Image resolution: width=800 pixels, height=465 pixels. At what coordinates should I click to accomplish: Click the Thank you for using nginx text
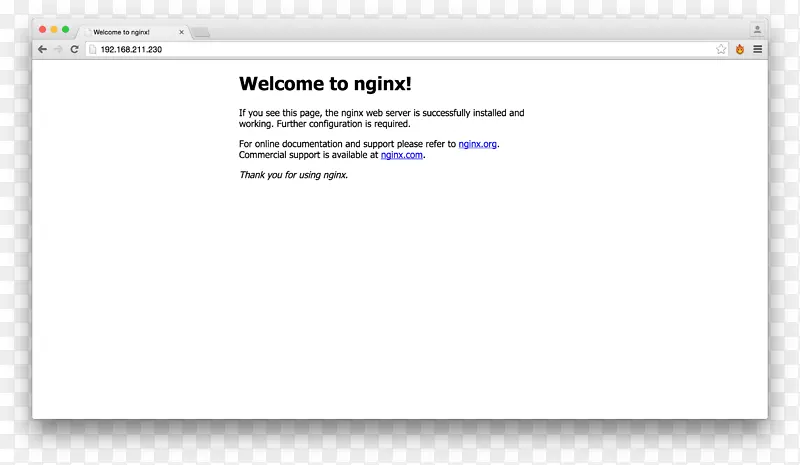[293, 175]
